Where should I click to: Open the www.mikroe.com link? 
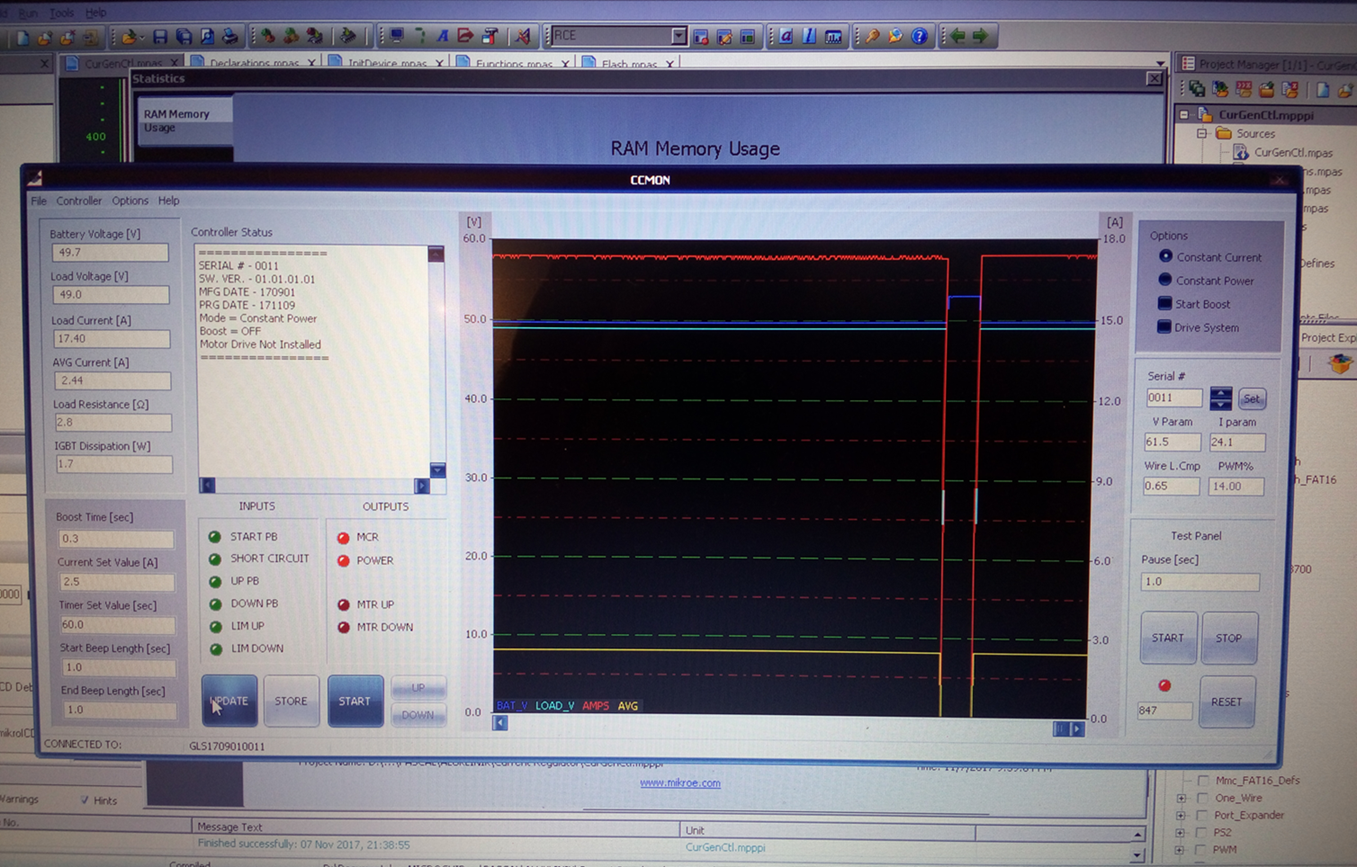pyautogui.click(x=680, y=783)
